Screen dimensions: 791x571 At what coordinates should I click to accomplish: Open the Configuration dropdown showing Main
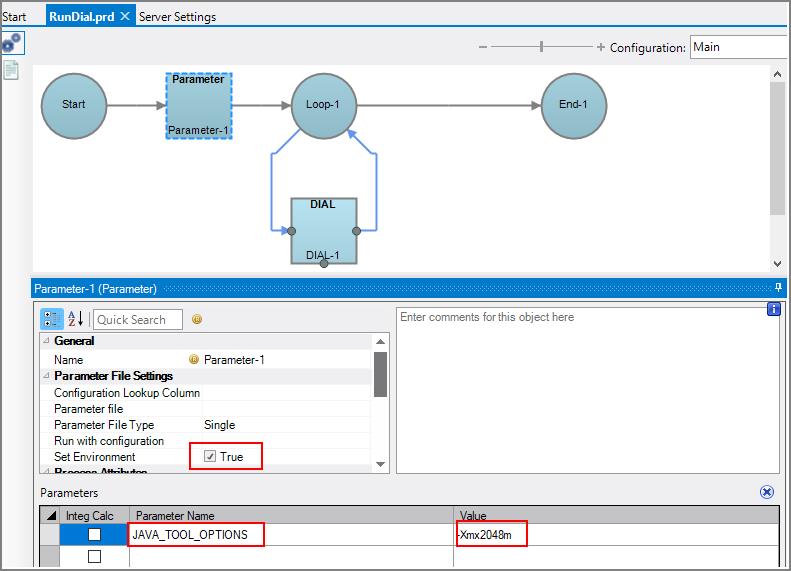pyautogui.click(x=738, y=47)
